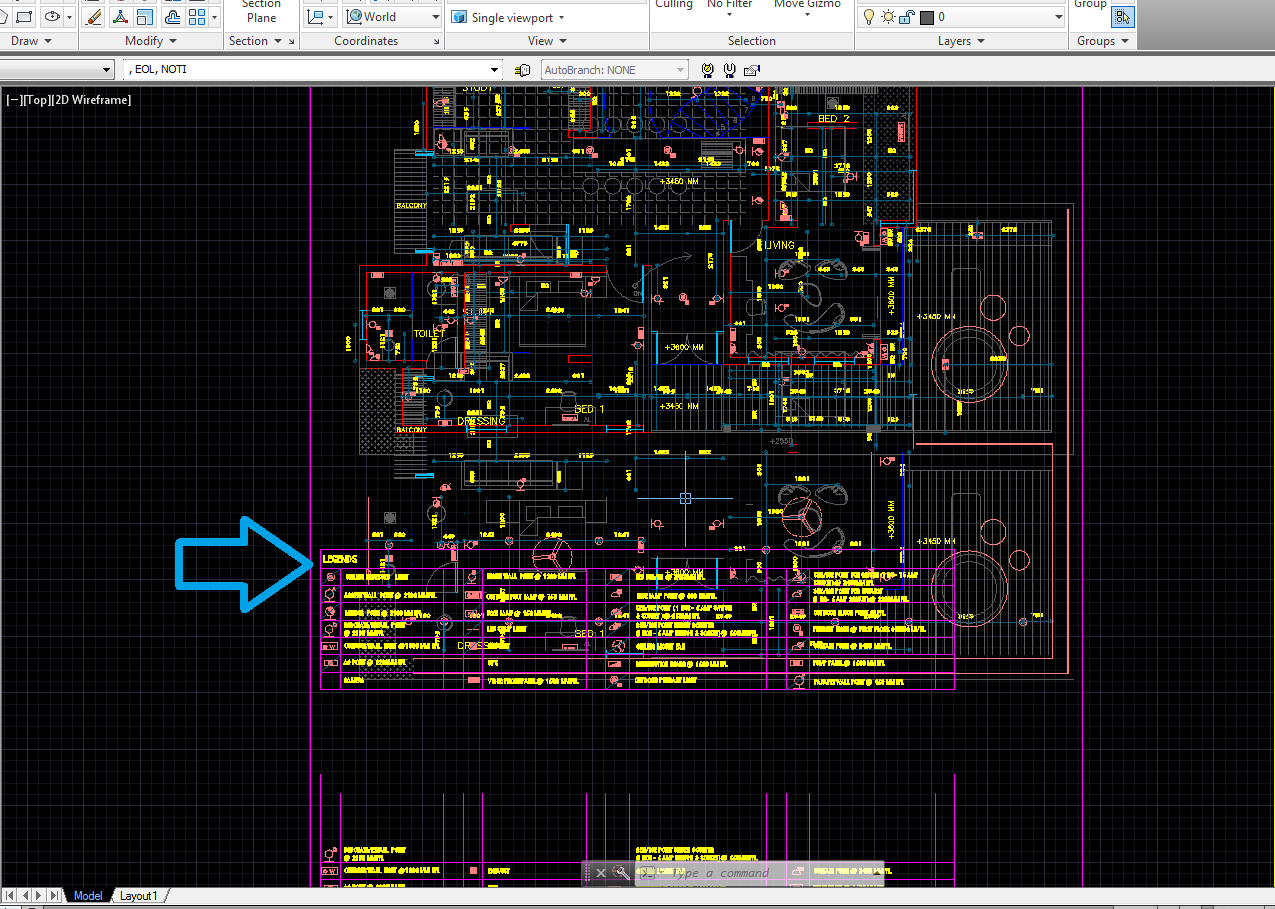Open the [2D Wireframe] visual style menu
The height and width of the screenshot is (909, 1275).
tap(91, 100)
